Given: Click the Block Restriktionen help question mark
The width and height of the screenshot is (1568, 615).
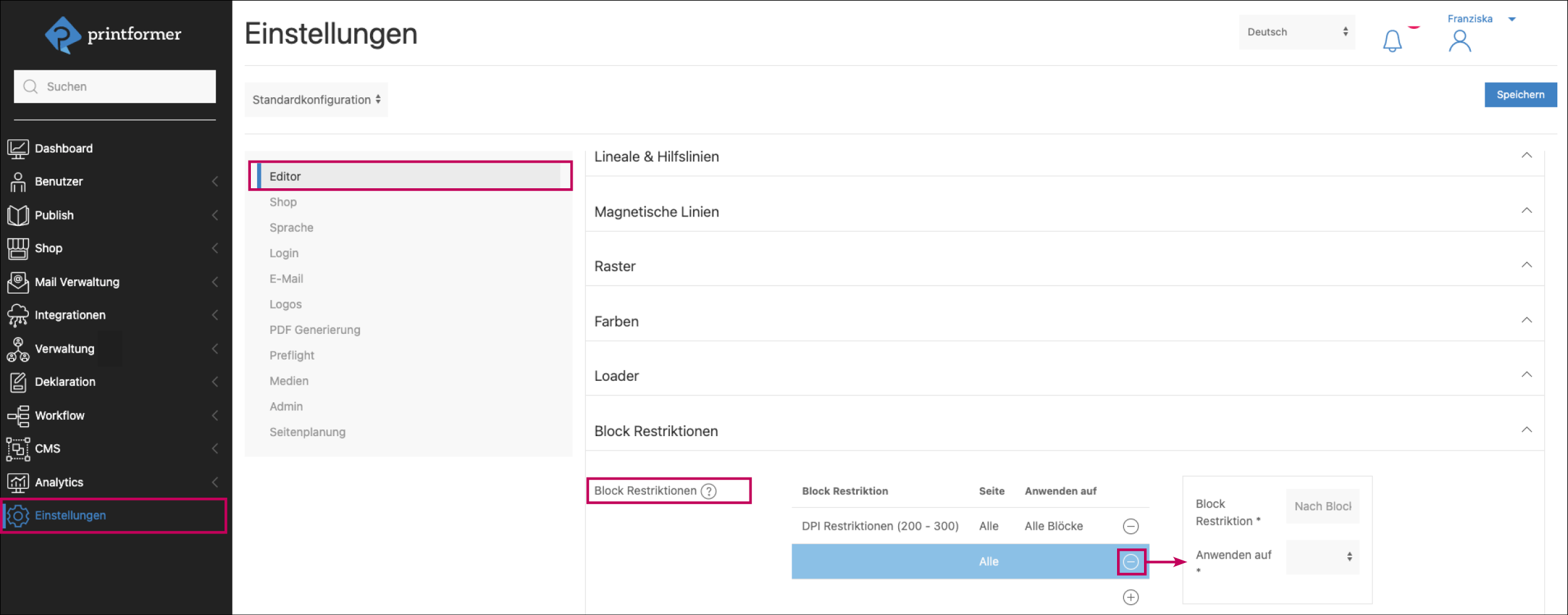Looking at the screenshot, I should point(708,491).
